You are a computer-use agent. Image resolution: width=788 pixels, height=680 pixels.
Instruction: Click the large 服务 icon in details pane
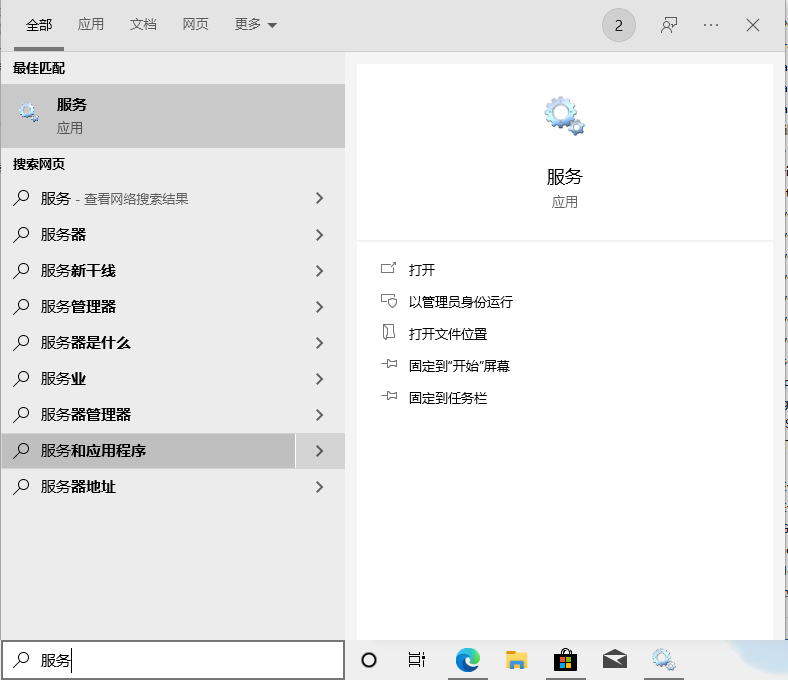(564, 116)
